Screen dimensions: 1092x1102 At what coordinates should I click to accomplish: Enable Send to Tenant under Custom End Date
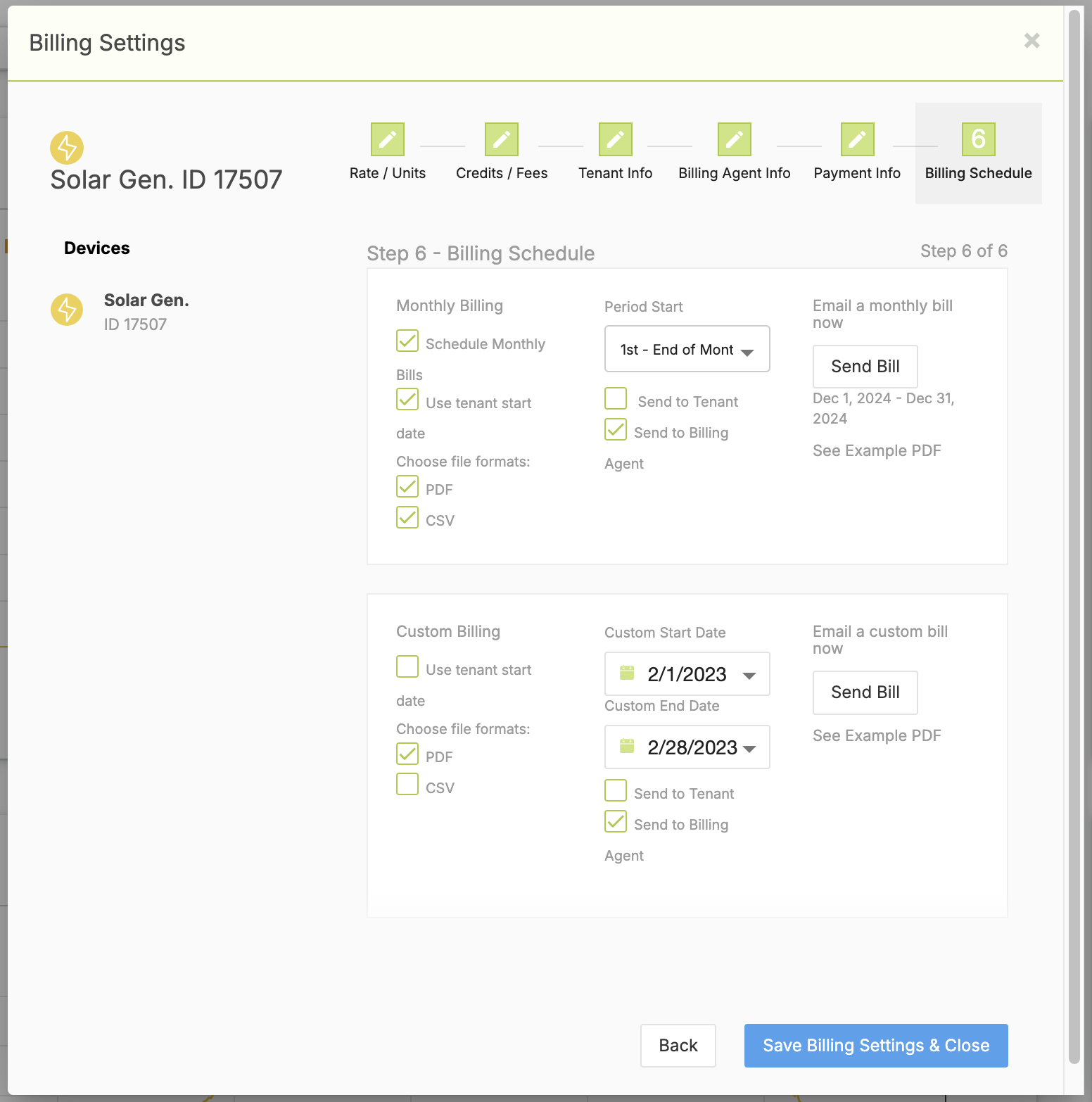(x=616, y=790)
